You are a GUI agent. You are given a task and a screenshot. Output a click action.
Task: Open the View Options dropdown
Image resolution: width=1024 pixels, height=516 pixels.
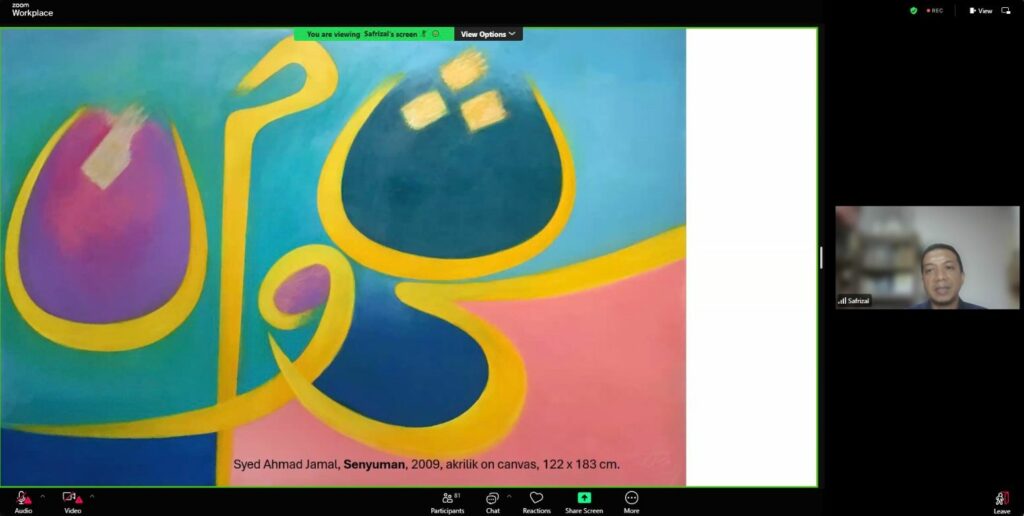coord(488,34)
